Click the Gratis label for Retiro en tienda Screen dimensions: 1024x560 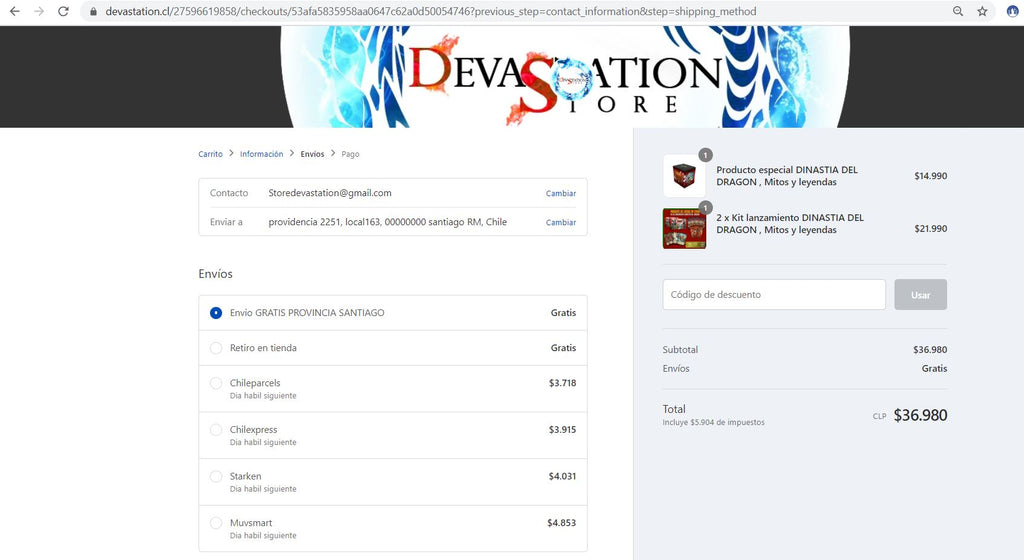[x=563, y=348]
